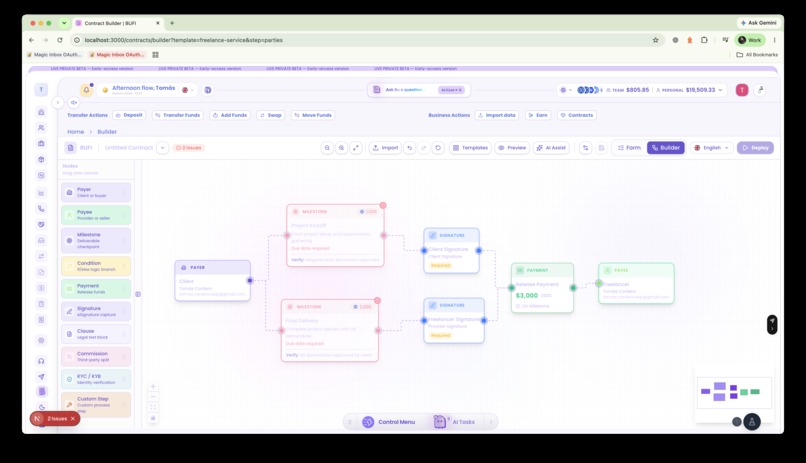Open the English language dropdown
Viewport: 806px width, 463px height.
tap(711, 147)
